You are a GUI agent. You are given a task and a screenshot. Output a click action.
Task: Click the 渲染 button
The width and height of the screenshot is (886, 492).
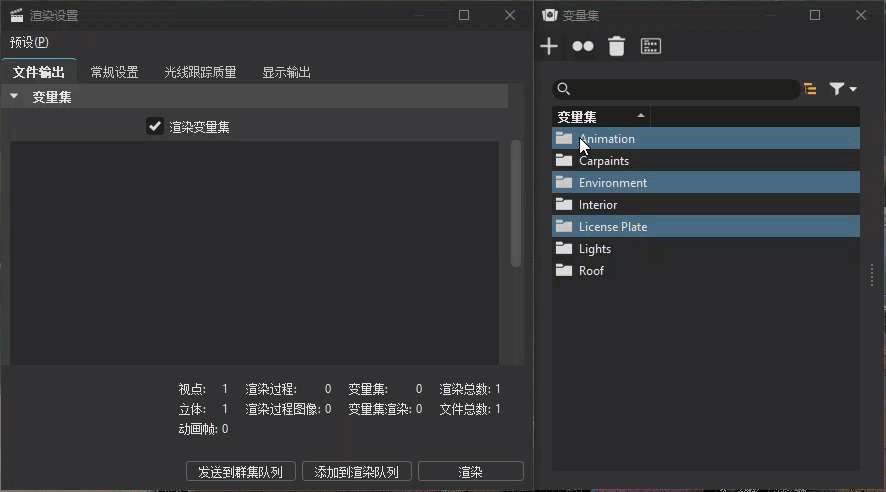point(471,472)
